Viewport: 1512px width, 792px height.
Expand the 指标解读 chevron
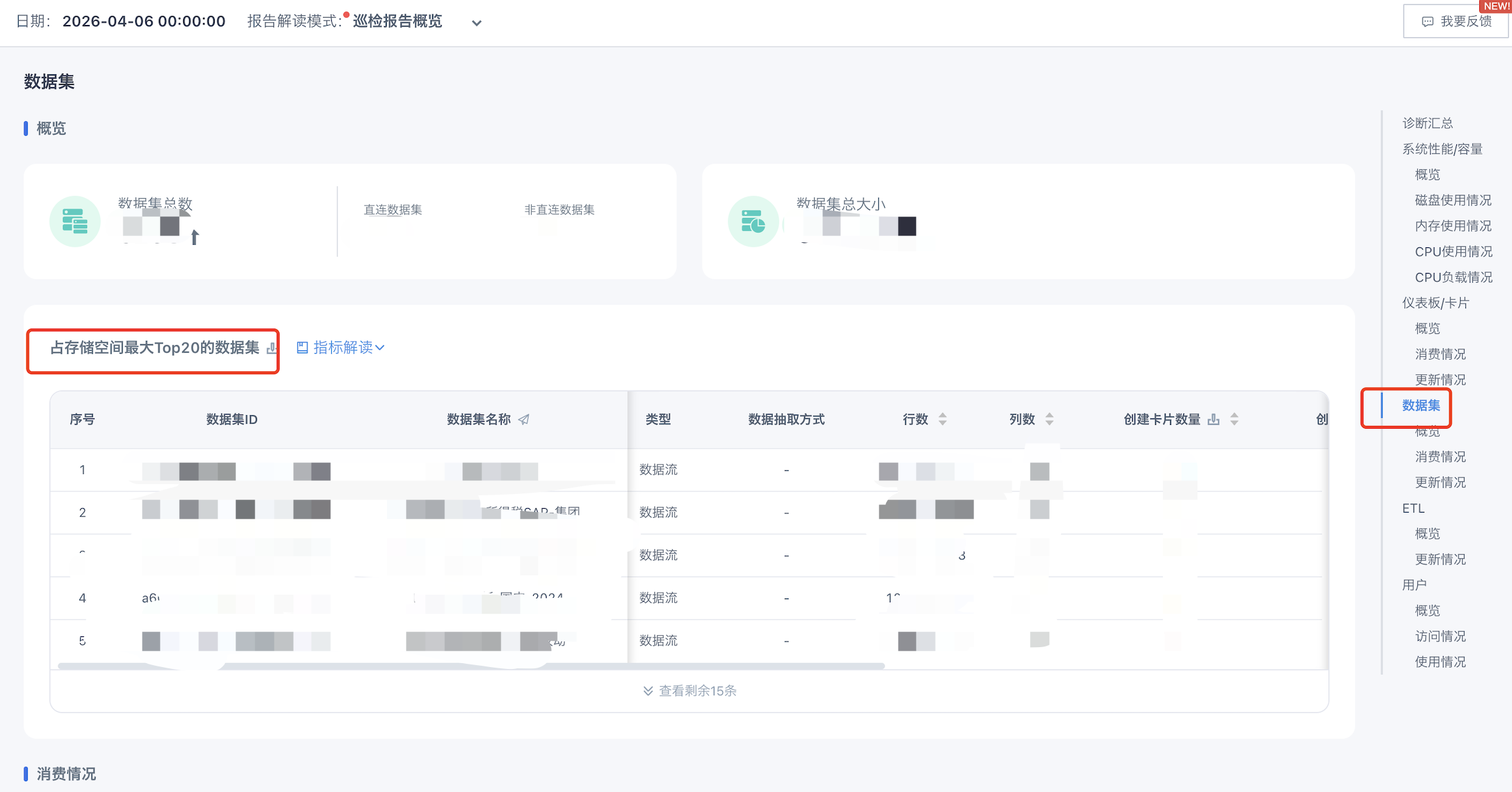click(381, 347)
